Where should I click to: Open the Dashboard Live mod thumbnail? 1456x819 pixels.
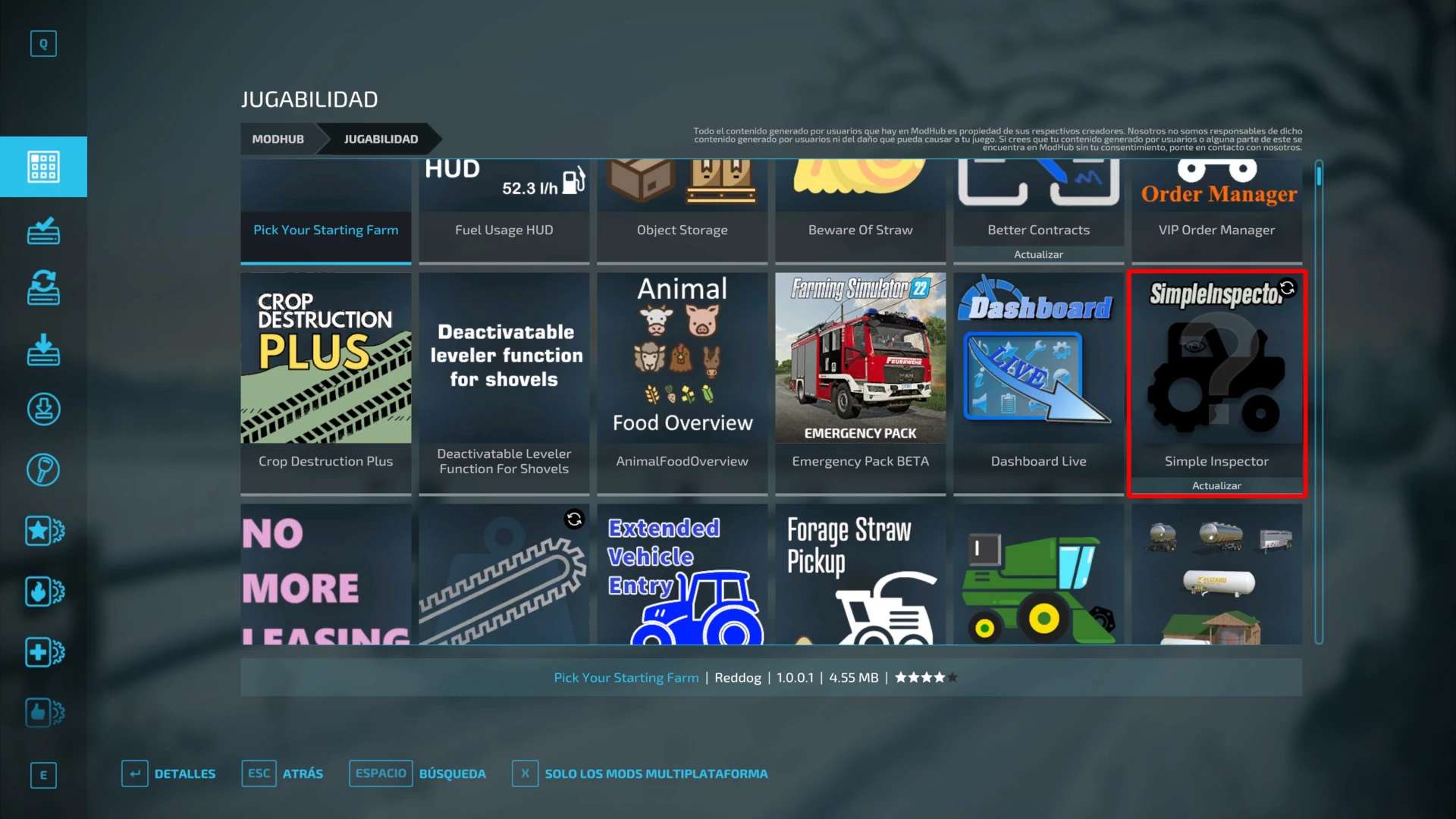point(1038,358)
